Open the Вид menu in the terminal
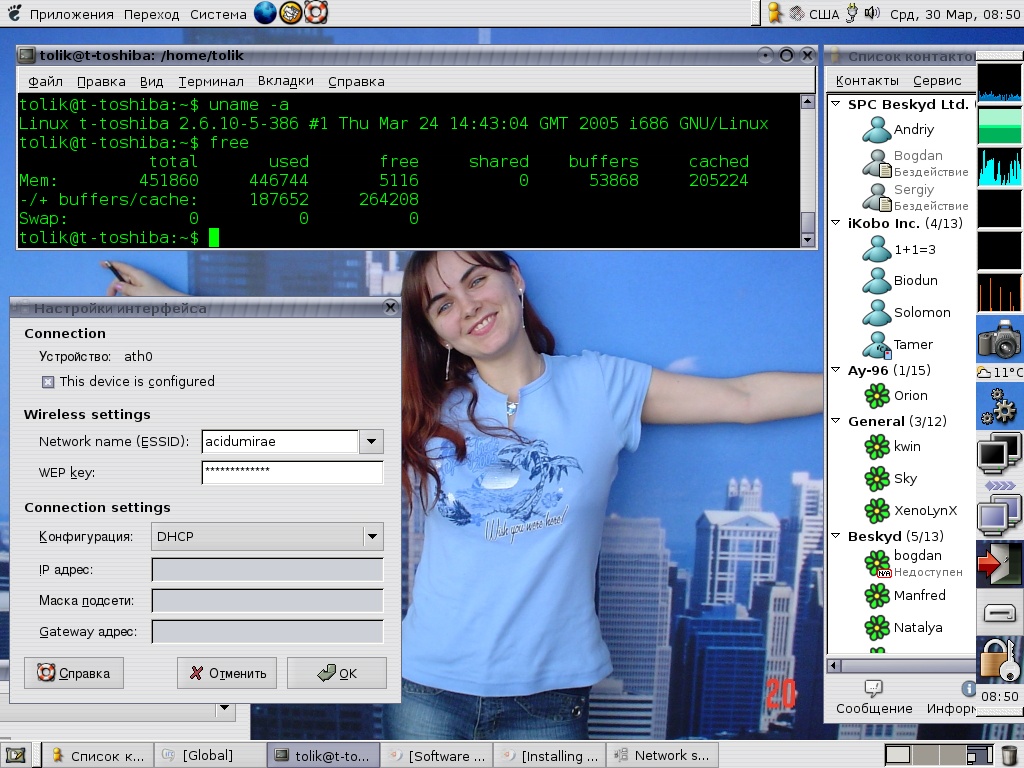 152,82
